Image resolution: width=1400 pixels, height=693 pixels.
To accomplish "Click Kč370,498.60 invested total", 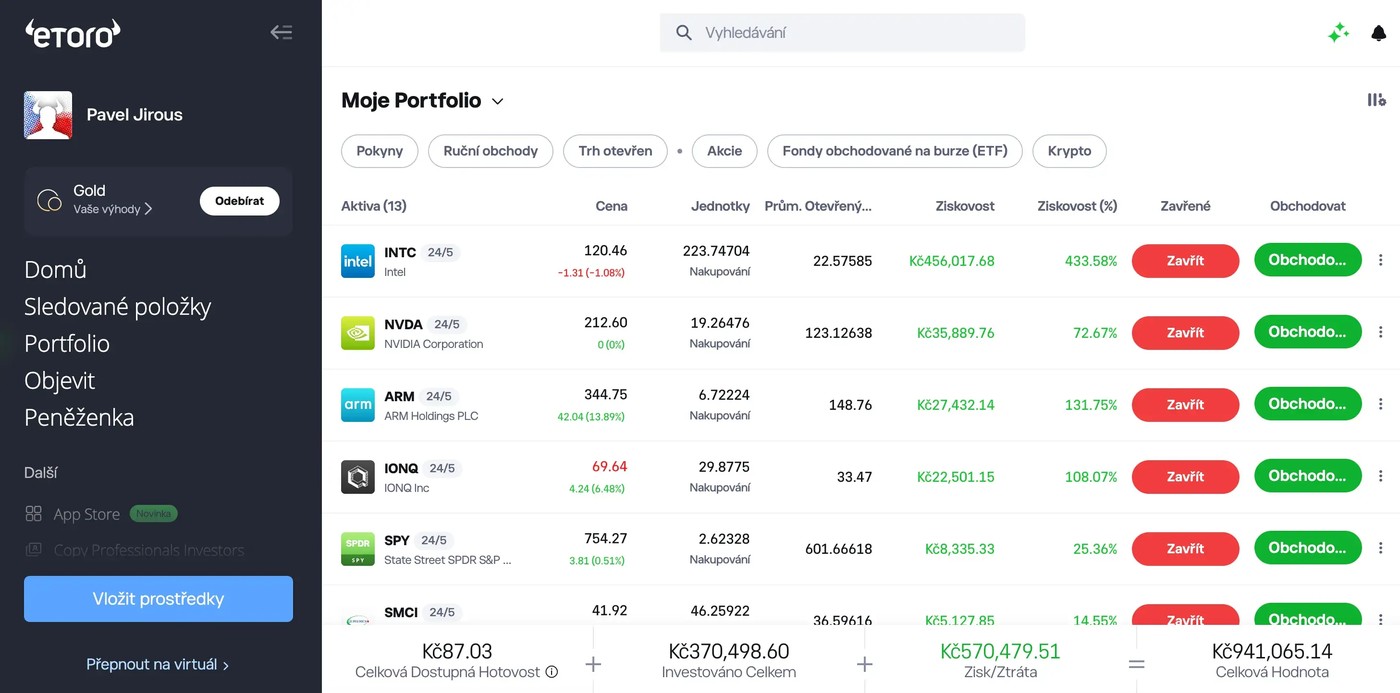I will click(729, 651).
